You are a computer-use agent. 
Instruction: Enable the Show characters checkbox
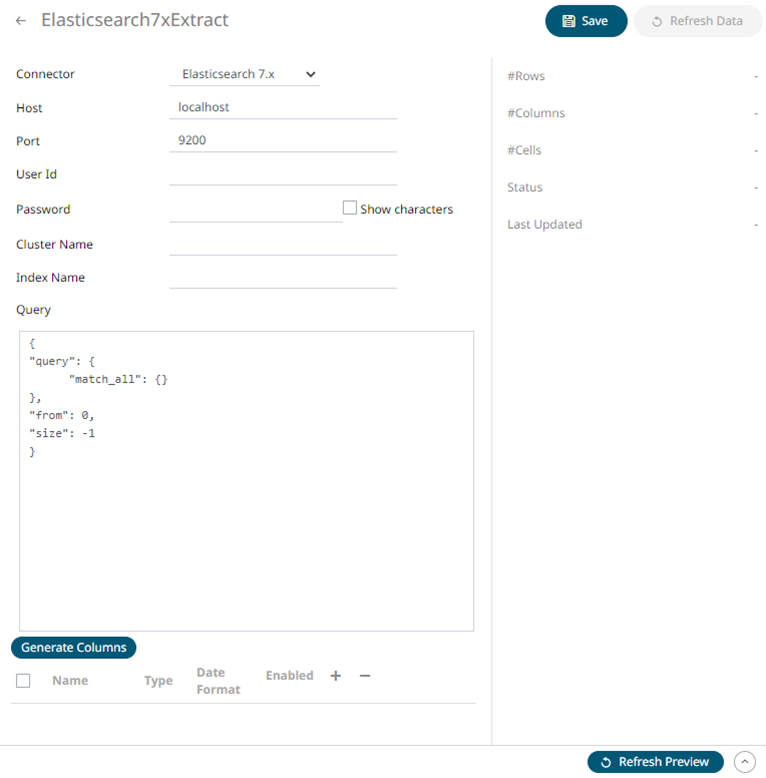click(350, 208)
